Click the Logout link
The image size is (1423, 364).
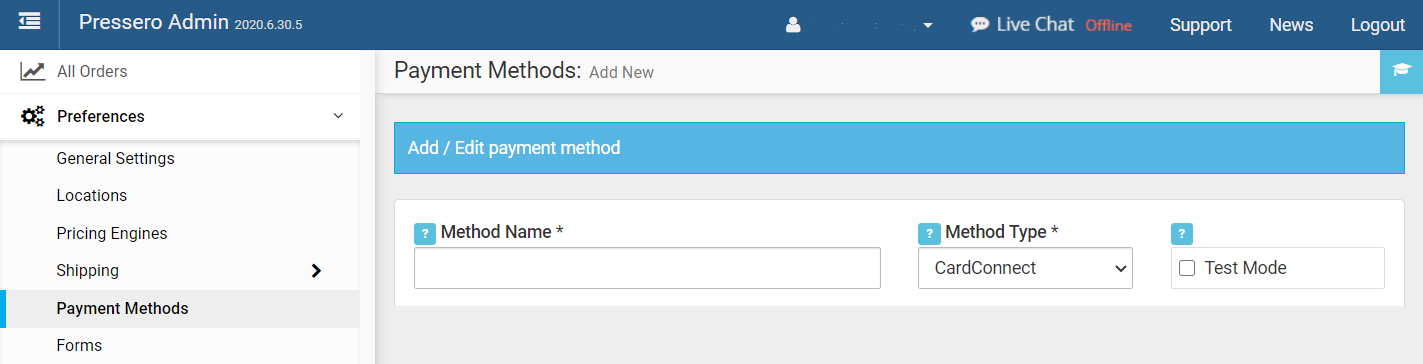[1378, 25]
